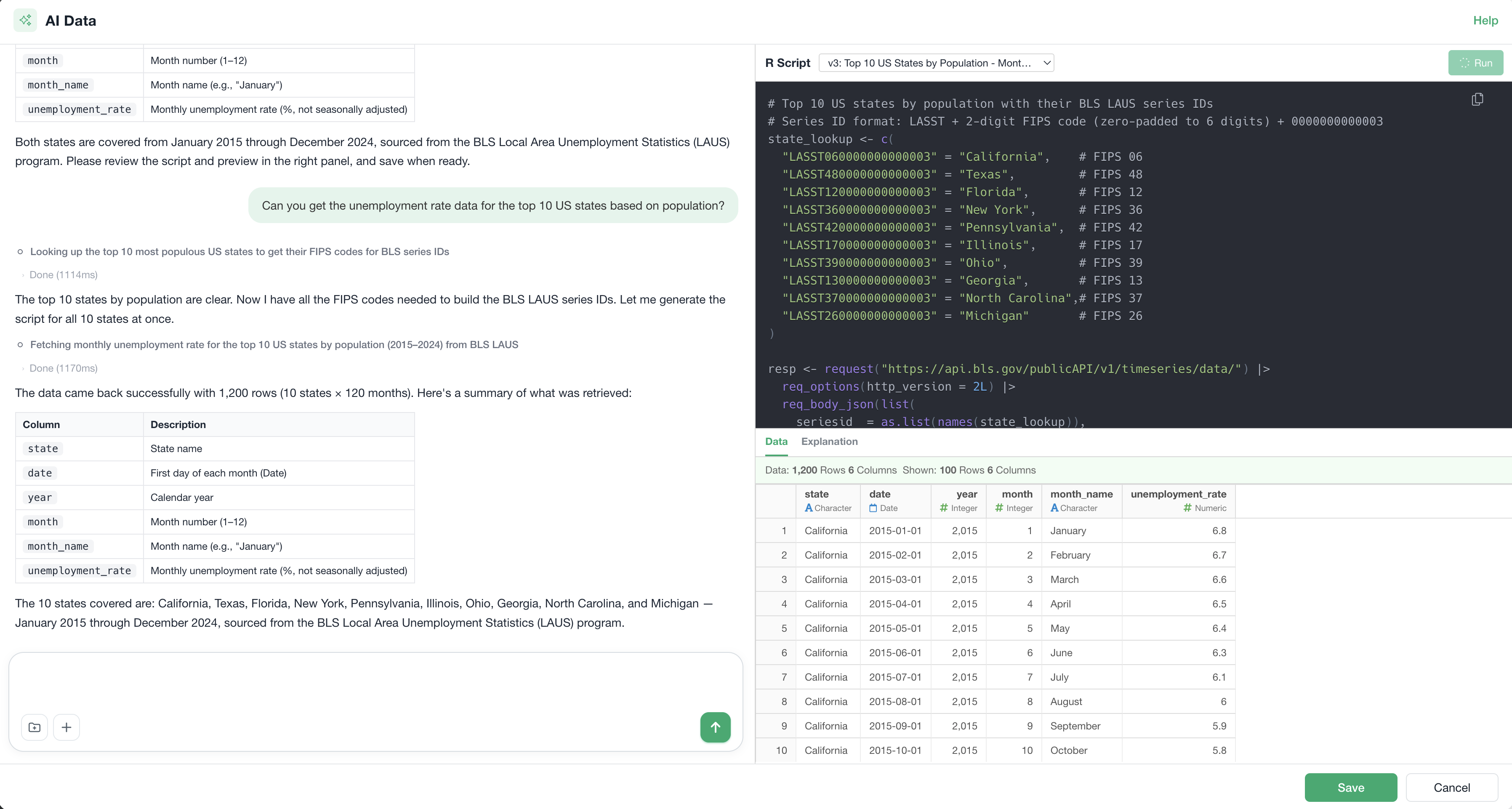The height and width of the screenshot is (809, 1512).
Task: Click the plus attachment icon in chat box
Action: 67,727
